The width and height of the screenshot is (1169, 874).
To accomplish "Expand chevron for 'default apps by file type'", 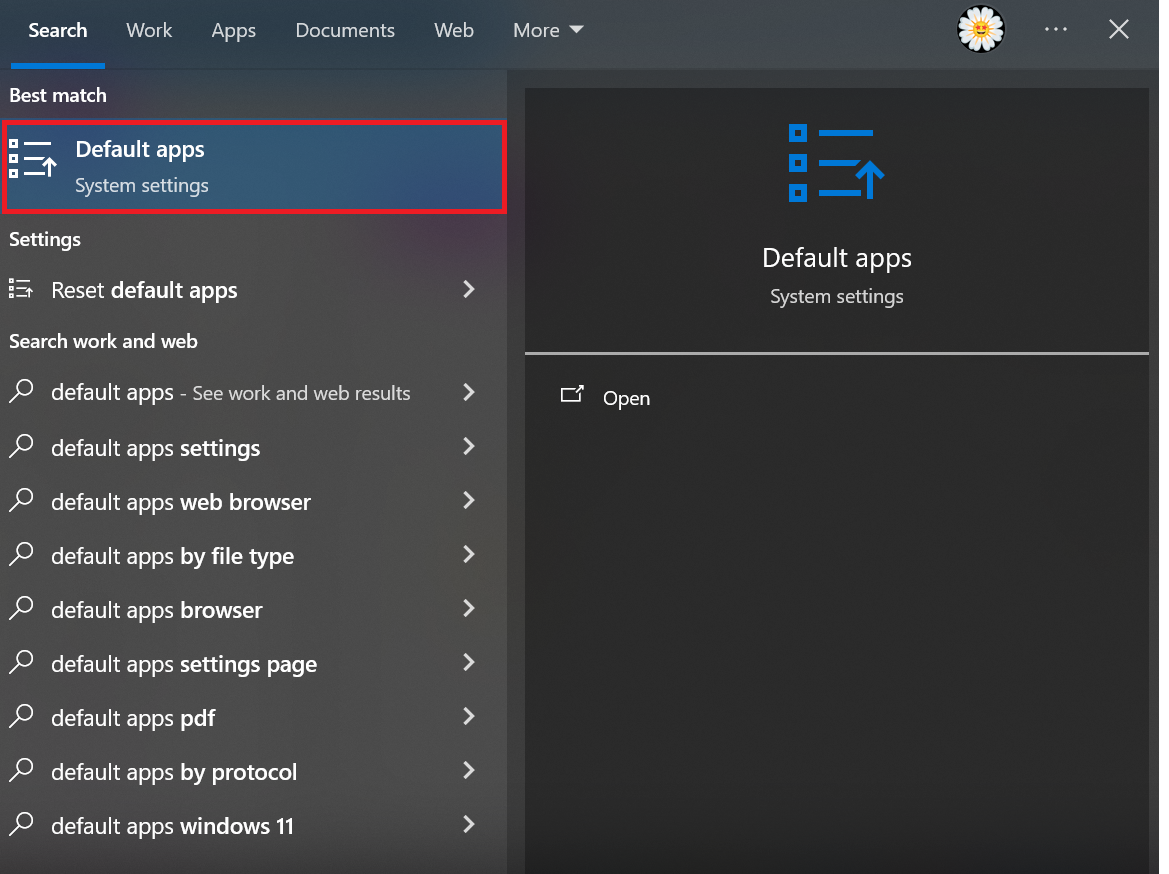I will [x=468, y=554].
